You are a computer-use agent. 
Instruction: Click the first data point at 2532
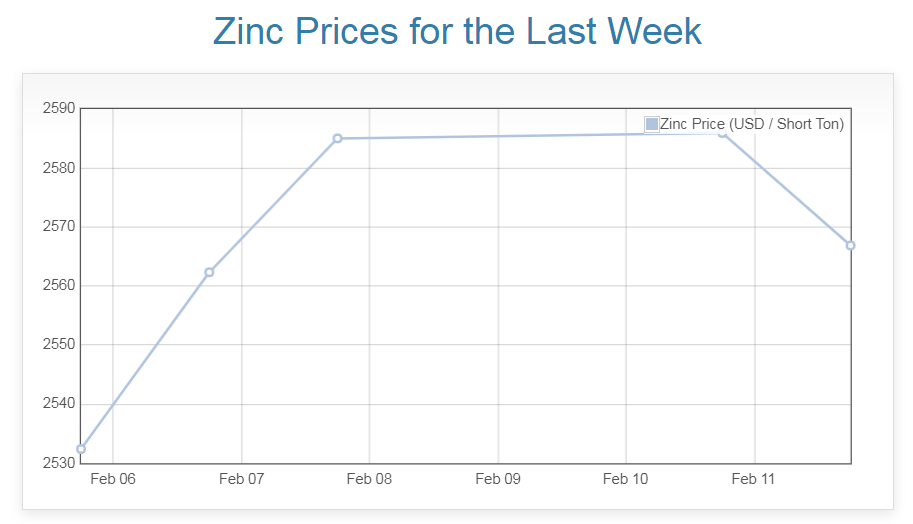tap(81, 449)
